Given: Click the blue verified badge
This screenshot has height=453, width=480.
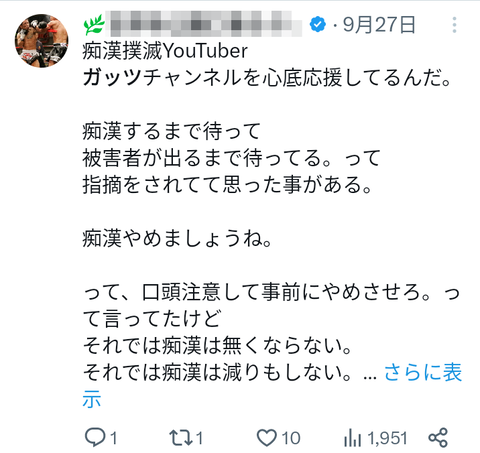Looking at the screenshot, I should coord(318,24).
